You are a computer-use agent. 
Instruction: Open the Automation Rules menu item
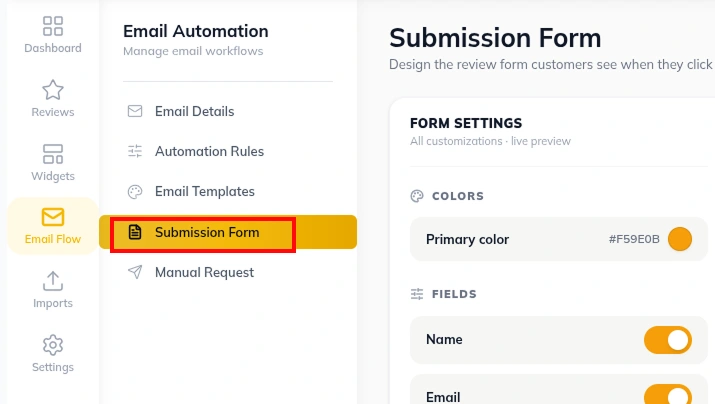pos(228,151)
